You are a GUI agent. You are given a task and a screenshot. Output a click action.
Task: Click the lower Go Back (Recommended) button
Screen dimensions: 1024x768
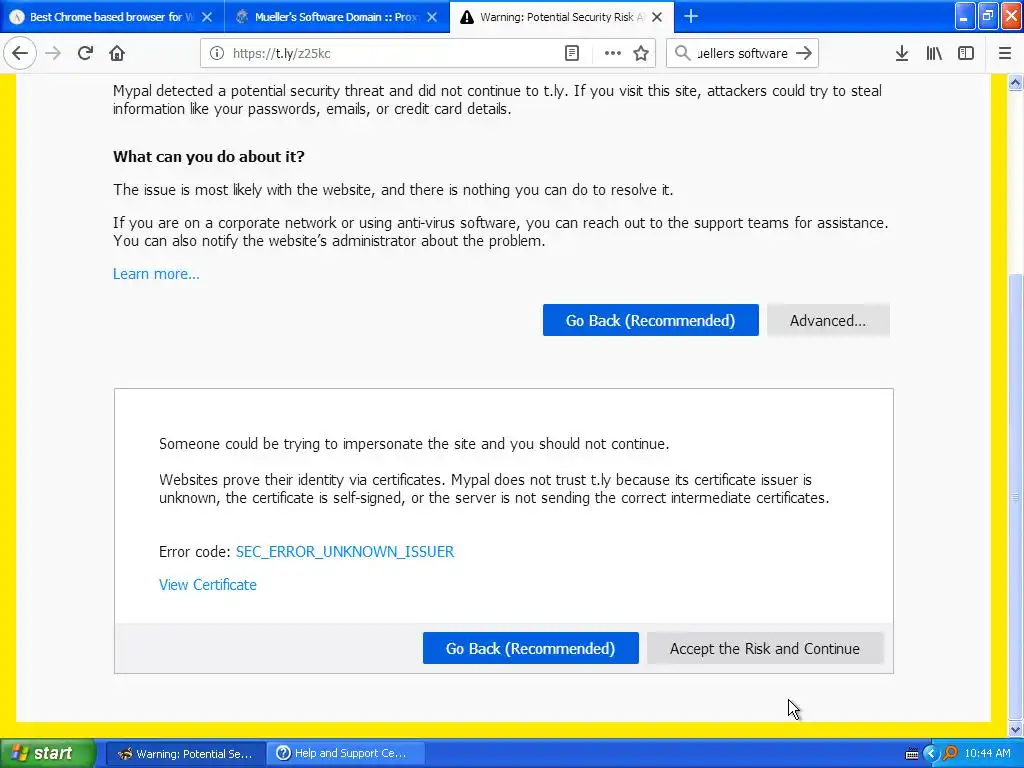tap(530, 648)
